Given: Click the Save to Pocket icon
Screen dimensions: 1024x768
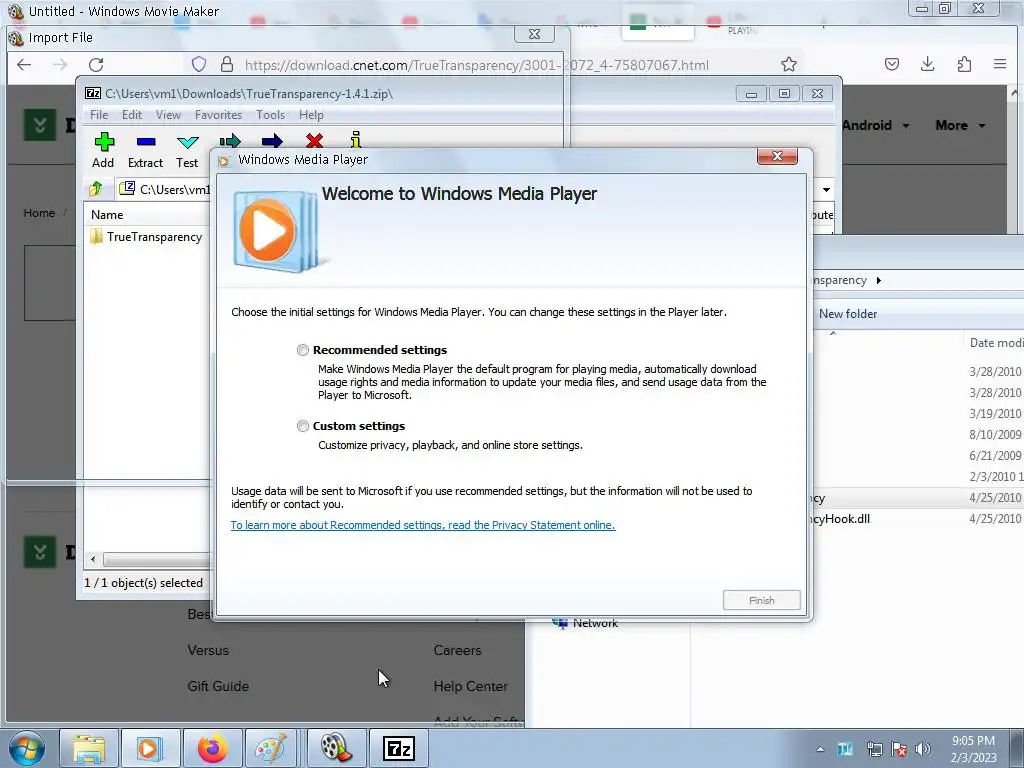Looking at the screenshot, I should [x=892, y=64].
